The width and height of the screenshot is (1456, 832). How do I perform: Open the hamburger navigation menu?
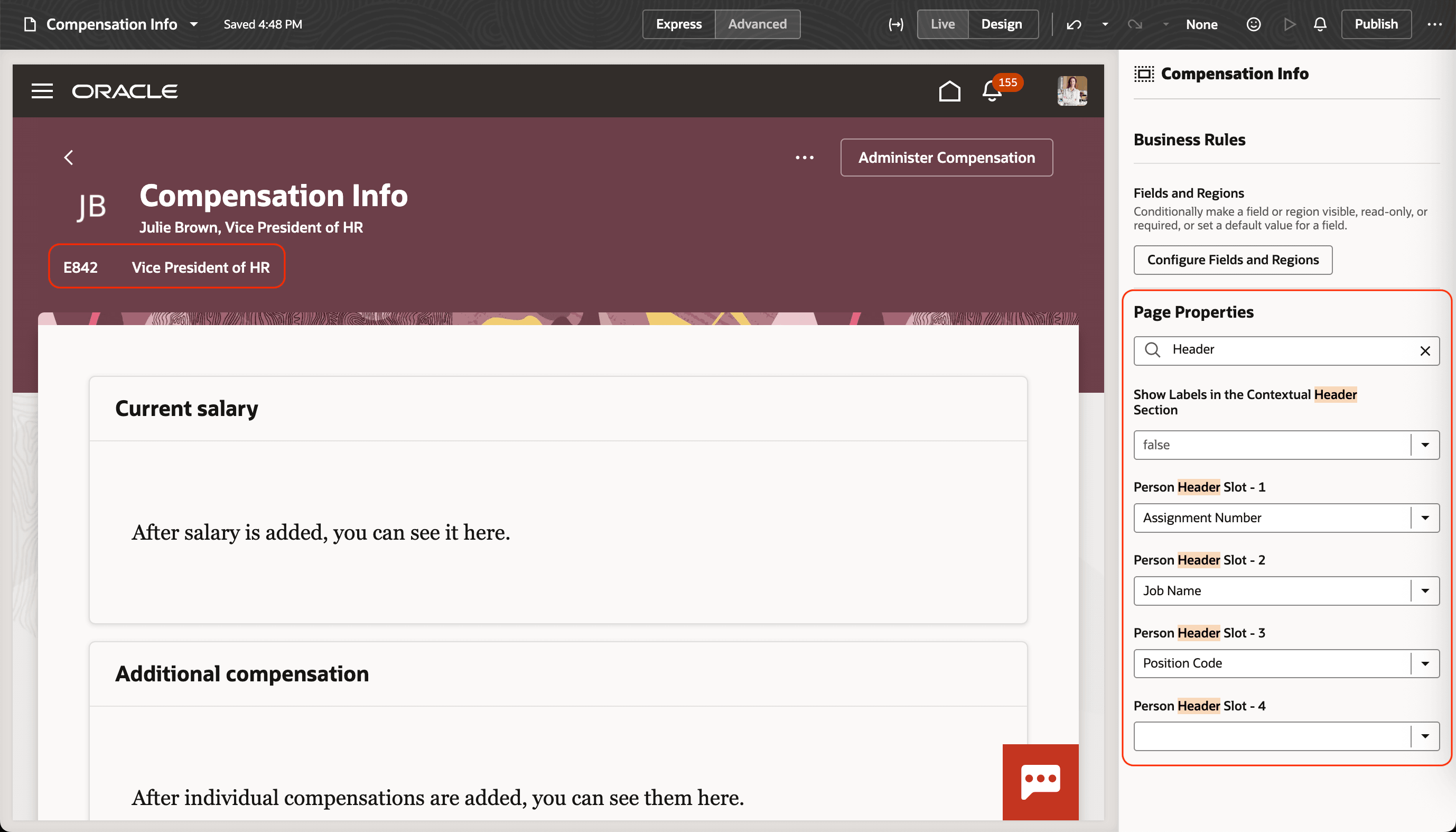pyautogui.click(x=42, y=90)
